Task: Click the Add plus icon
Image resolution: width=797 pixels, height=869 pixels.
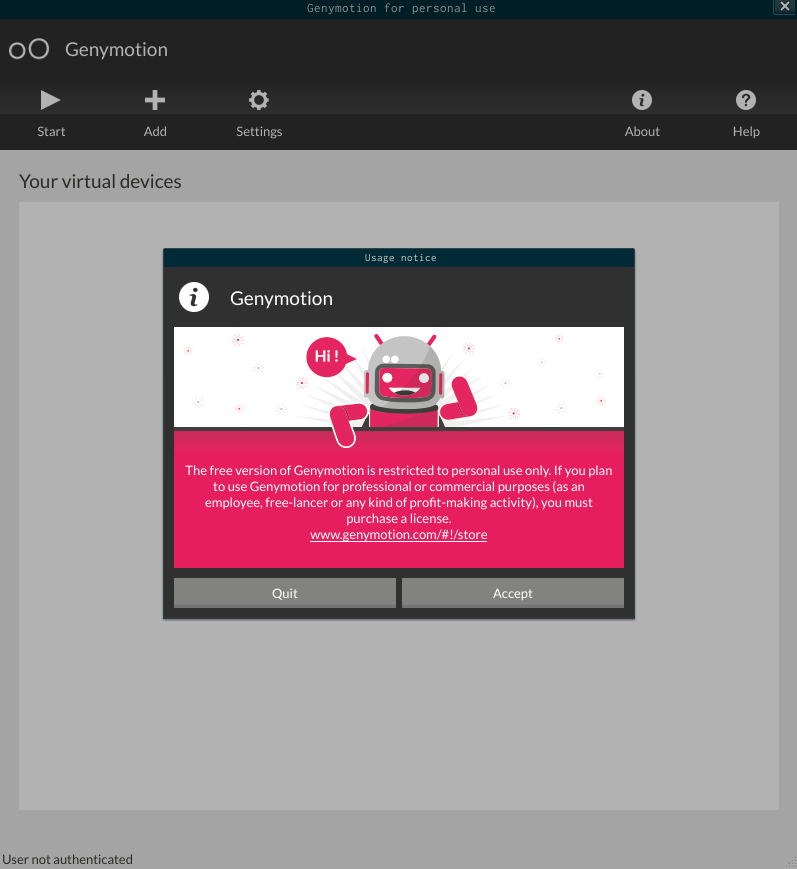Action: click(155, 100)
